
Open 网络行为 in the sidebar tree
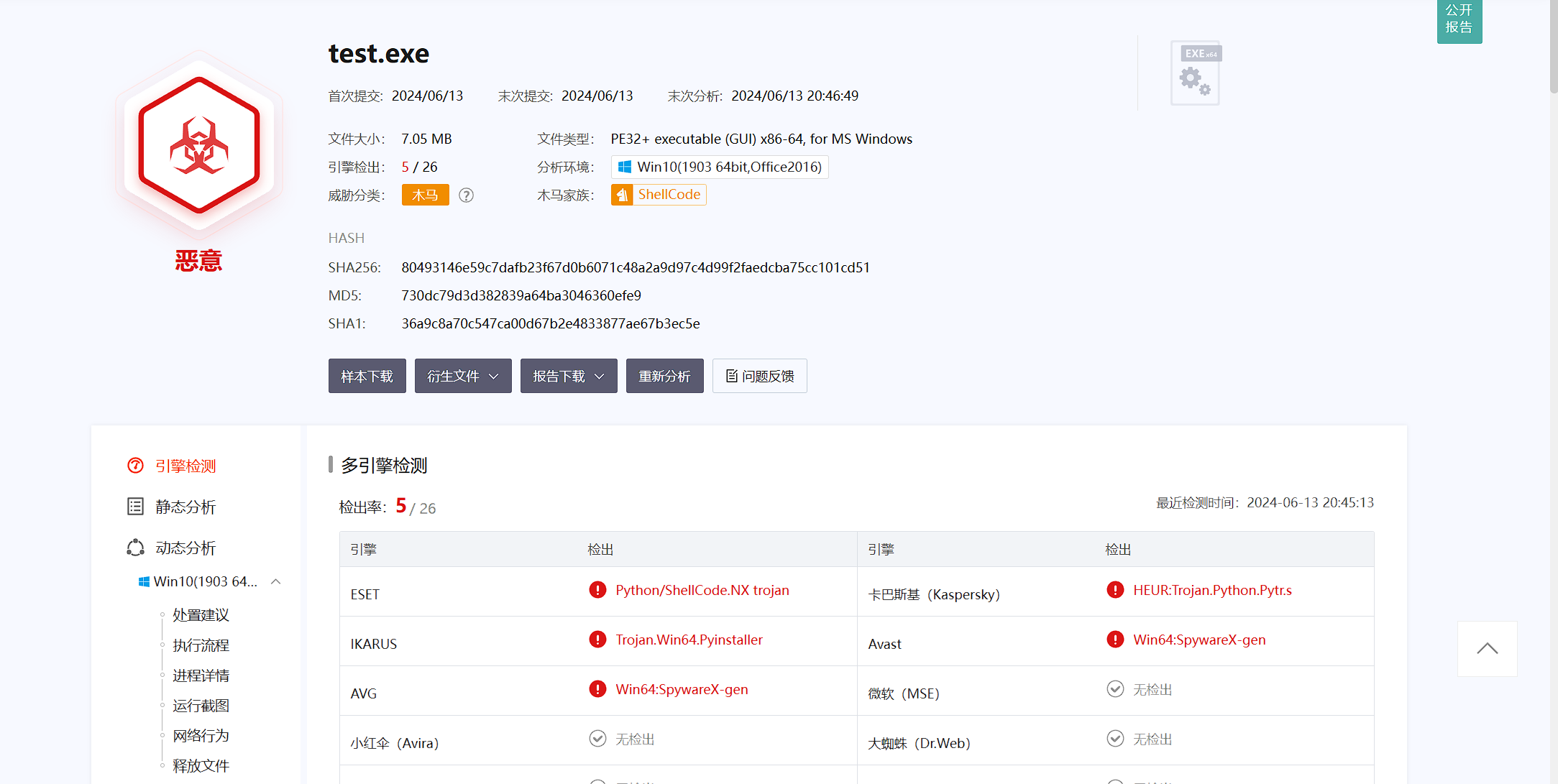(201, 736)
